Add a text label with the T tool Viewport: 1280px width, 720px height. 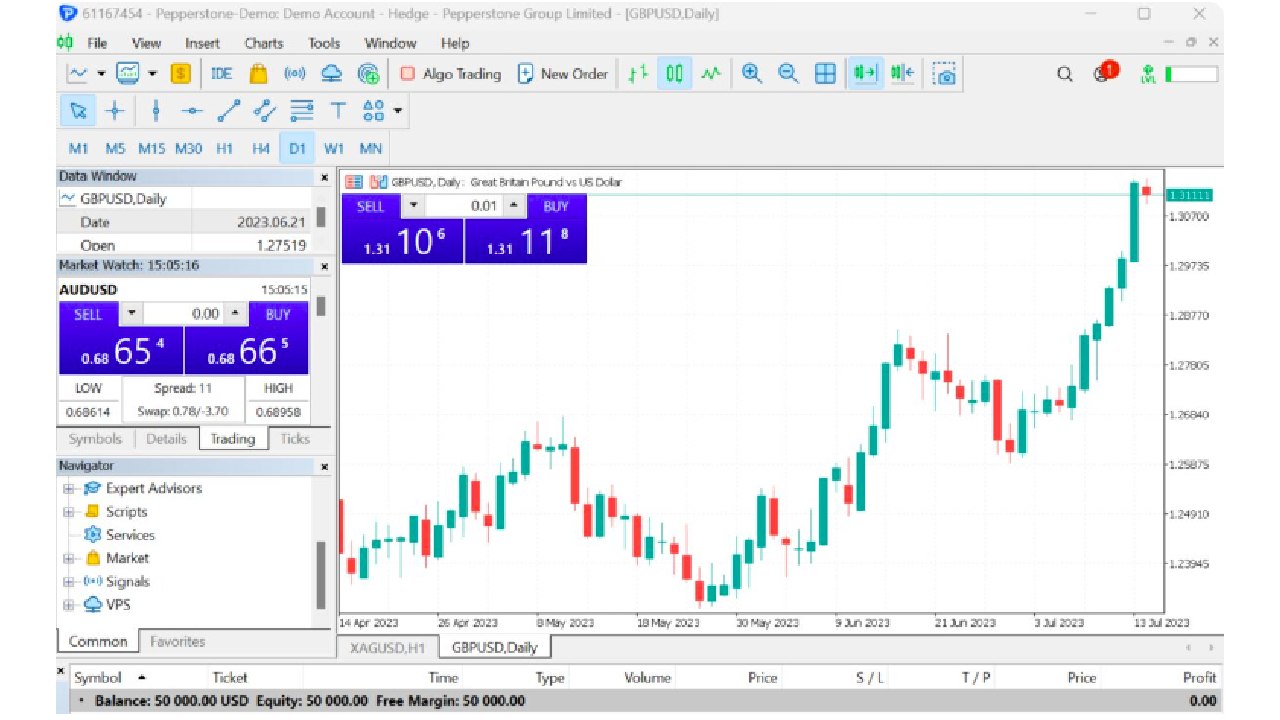point(338,111)
